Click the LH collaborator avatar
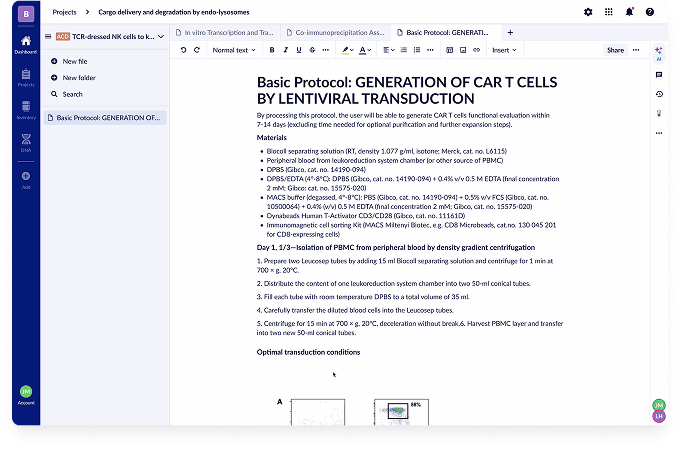This screenshot has height=450, width=680. pyautogui.click(x=659, y=416)
